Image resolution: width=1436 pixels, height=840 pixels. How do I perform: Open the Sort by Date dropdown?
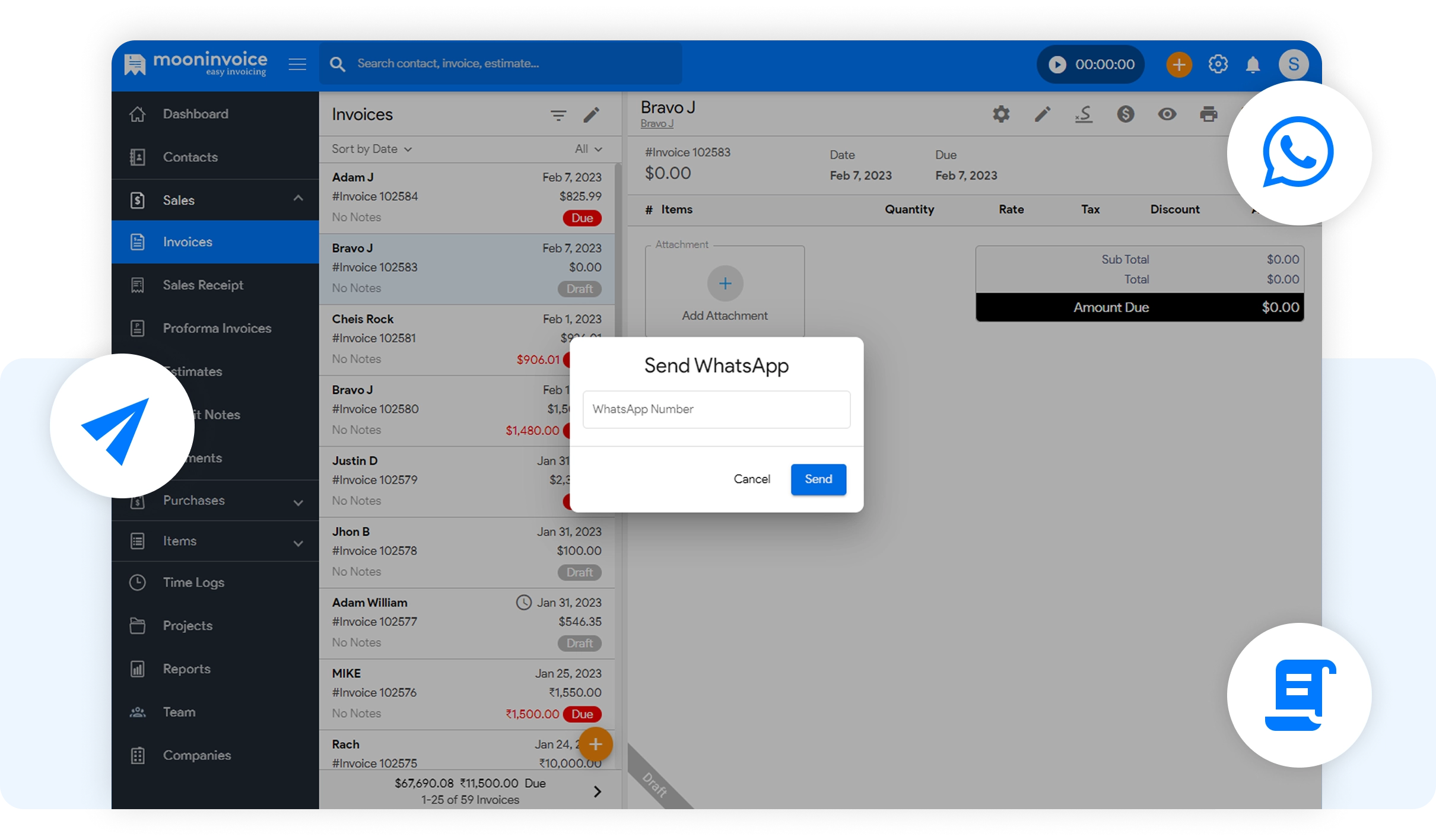click(x=371, y=149)
